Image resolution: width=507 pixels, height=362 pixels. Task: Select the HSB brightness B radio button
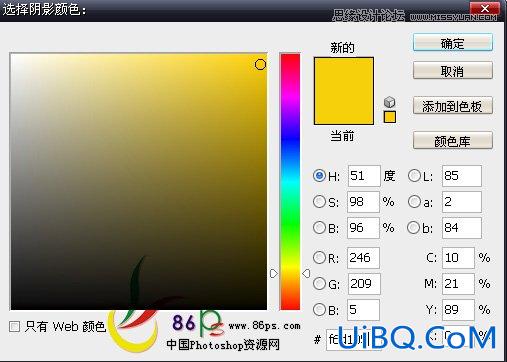click(x=319, y=228)
